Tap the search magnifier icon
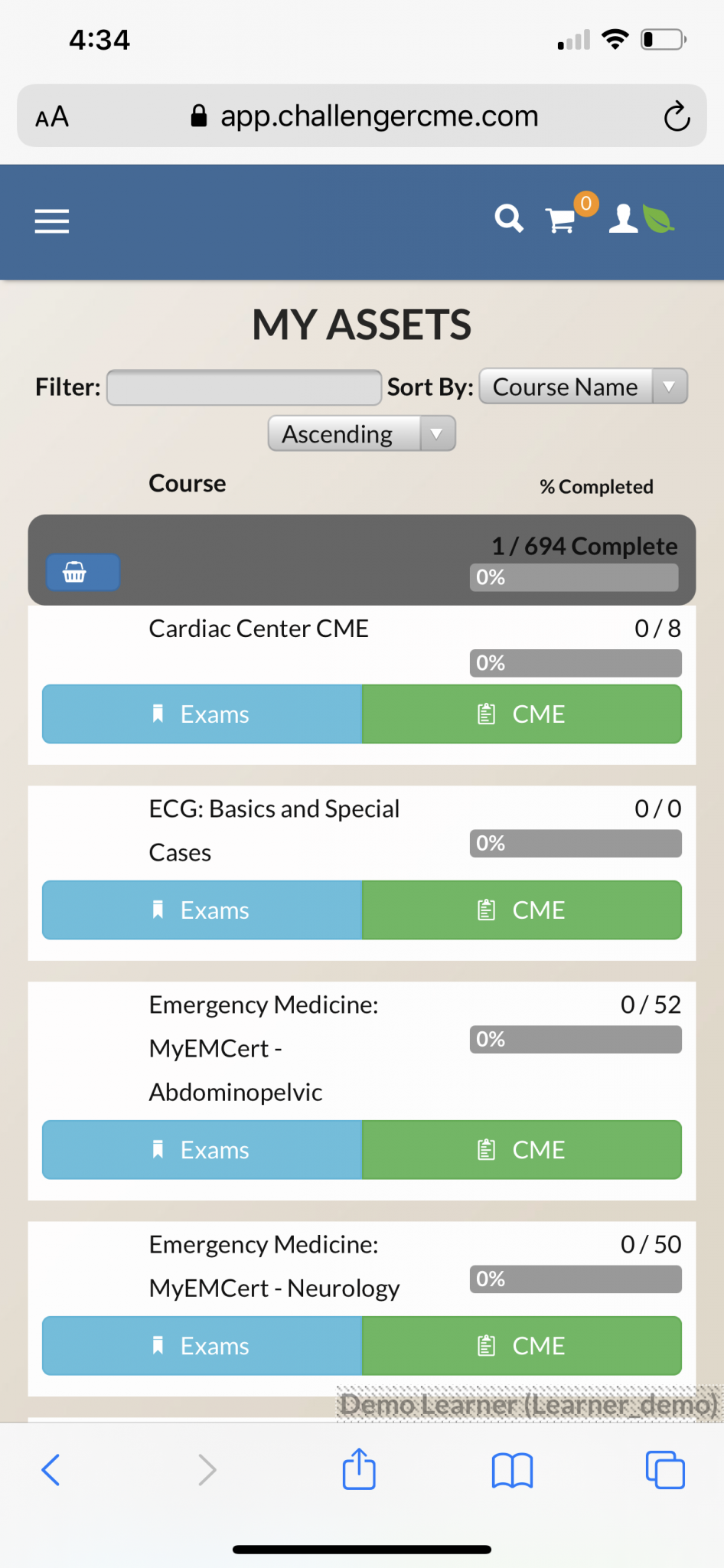724x1568 pixels. (x=509, y=219)
